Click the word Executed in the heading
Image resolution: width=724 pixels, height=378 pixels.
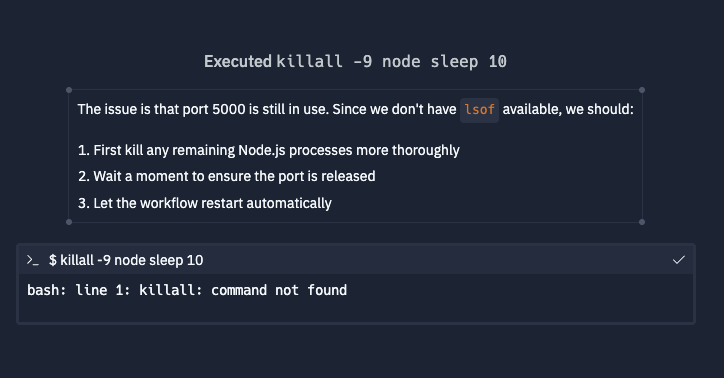pyautogui.click(x=238, y=61)
